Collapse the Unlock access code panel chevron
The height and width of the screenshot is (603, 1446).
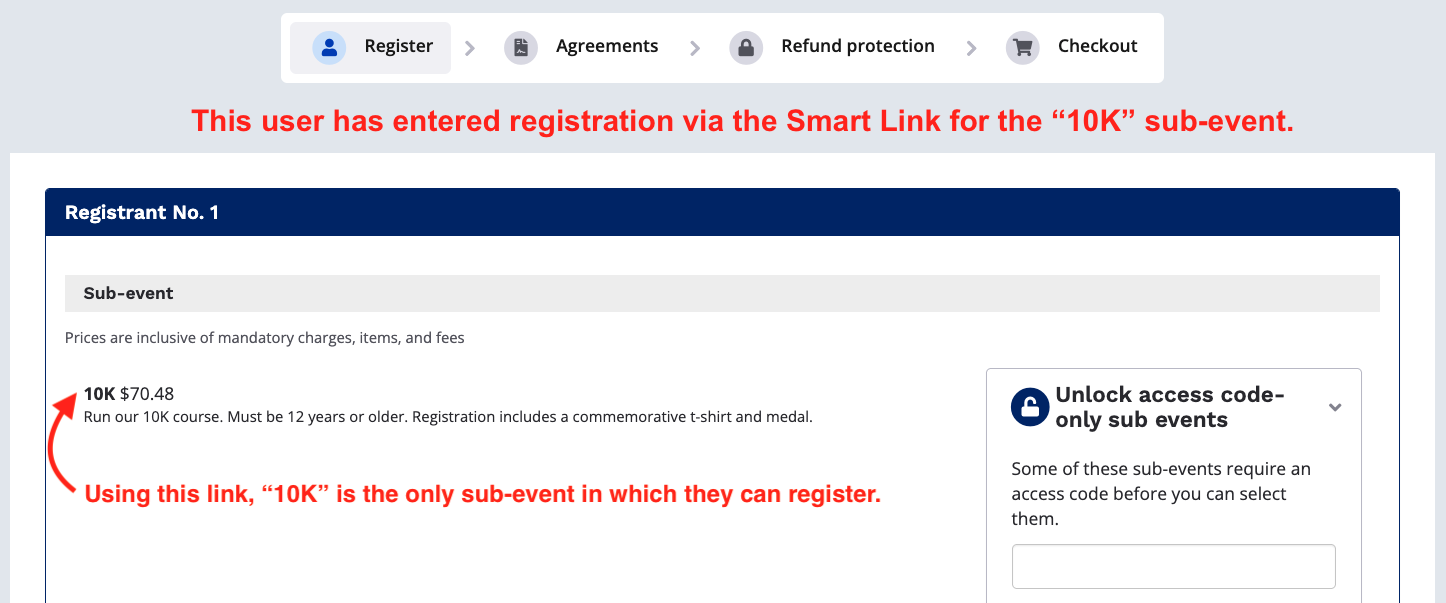coord(1335,407)
